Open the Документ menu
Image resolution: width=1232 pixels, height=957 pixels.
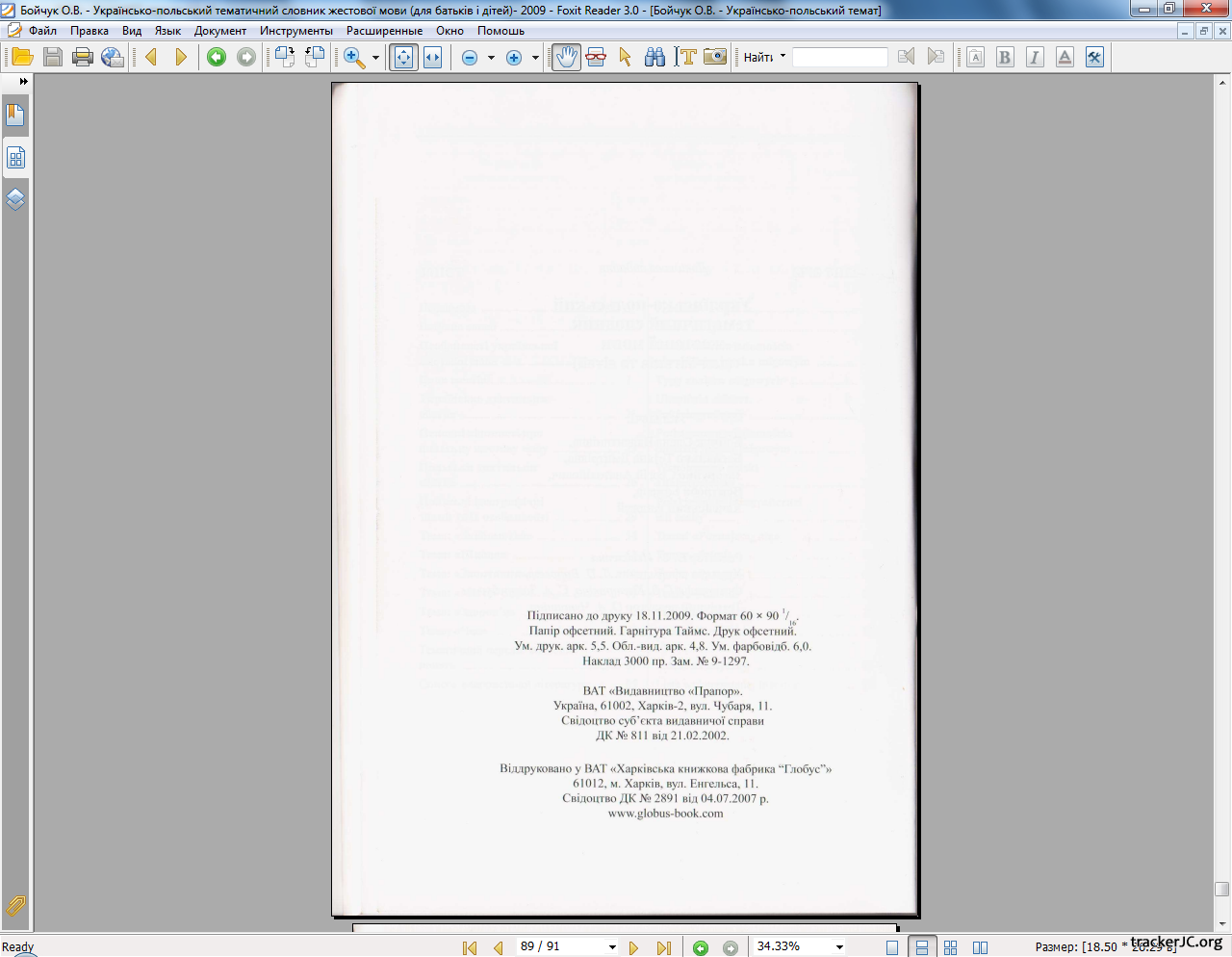click(x=219, y=31)
